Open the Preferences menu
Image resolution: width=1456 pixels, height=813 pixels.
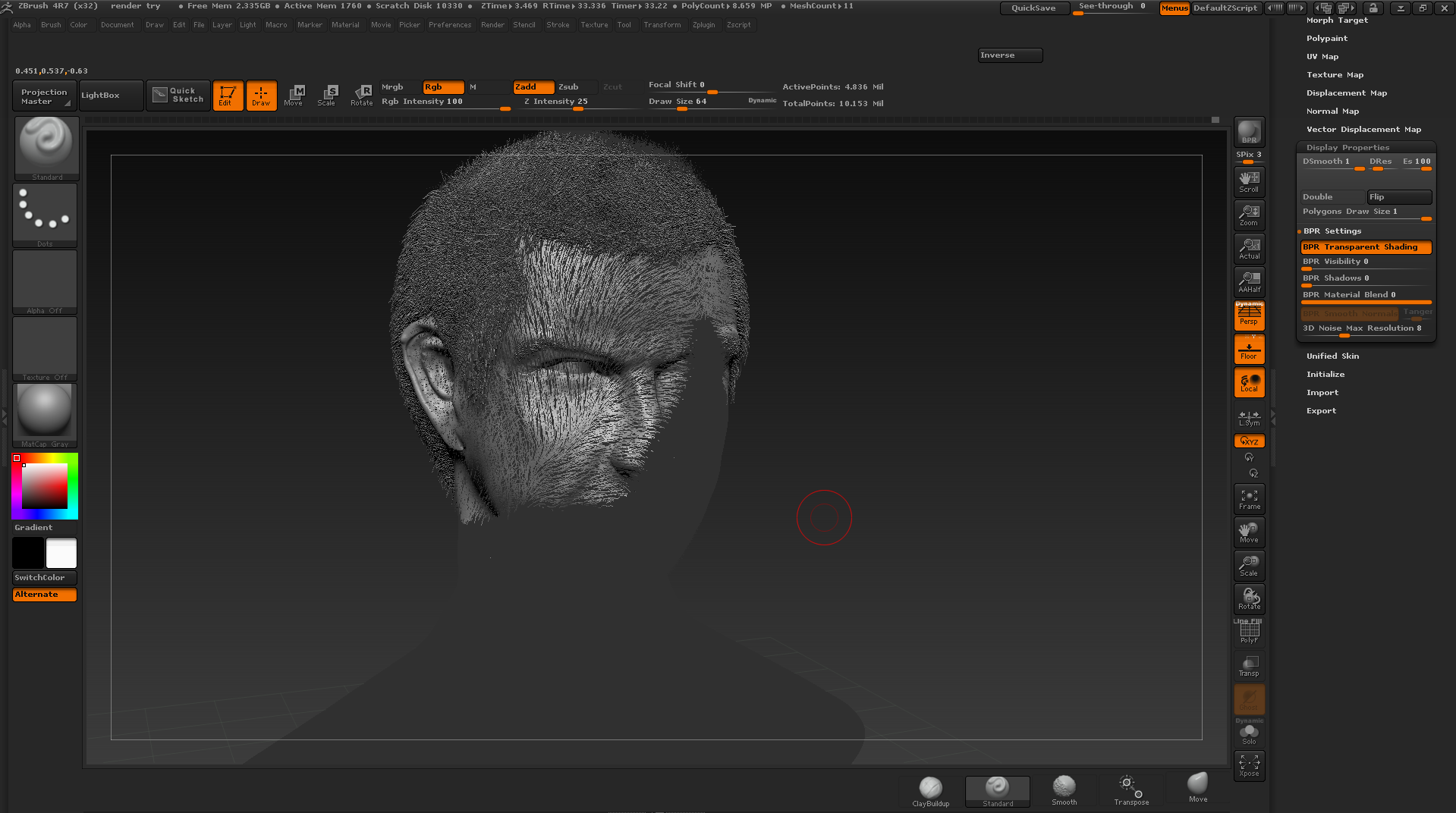(450, 25)
